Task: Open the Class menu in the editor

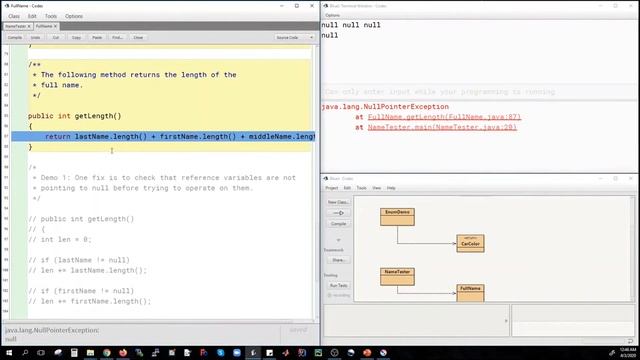Action: 14,16
